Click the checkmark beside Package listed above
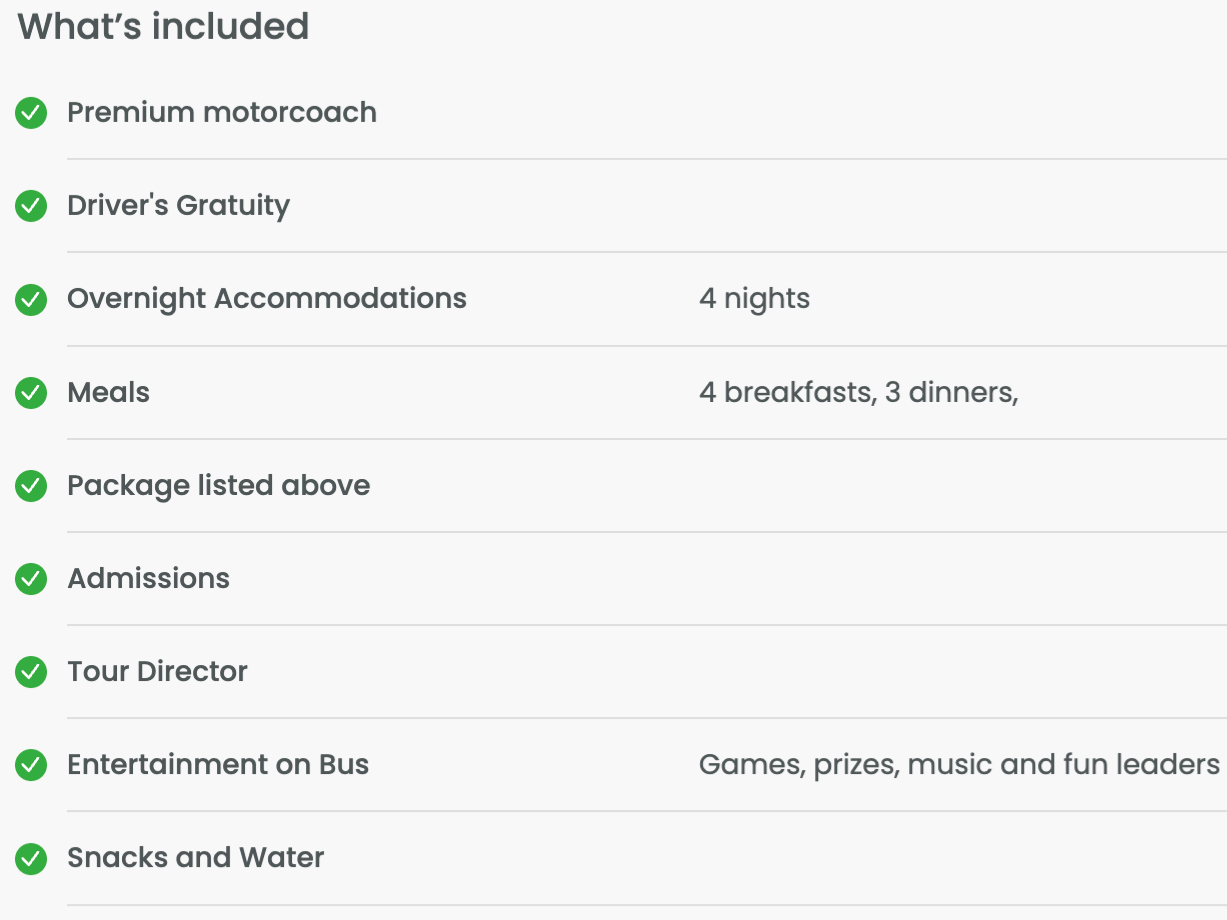The image size is (1227, 920). [x=31, y=486]
